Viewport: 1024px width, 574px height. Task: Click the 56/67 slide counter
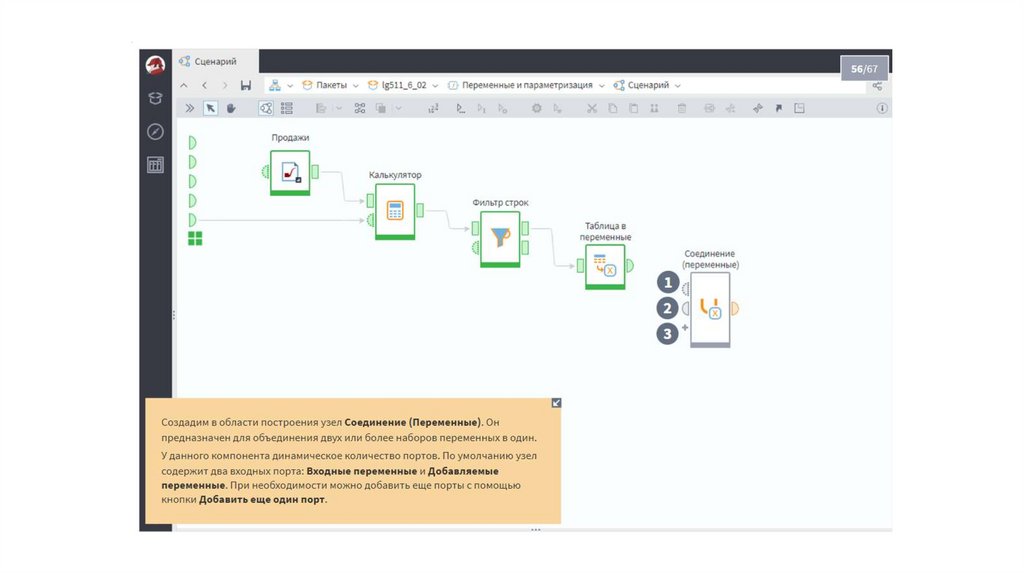pyautogui.click(x=864, y=69)
